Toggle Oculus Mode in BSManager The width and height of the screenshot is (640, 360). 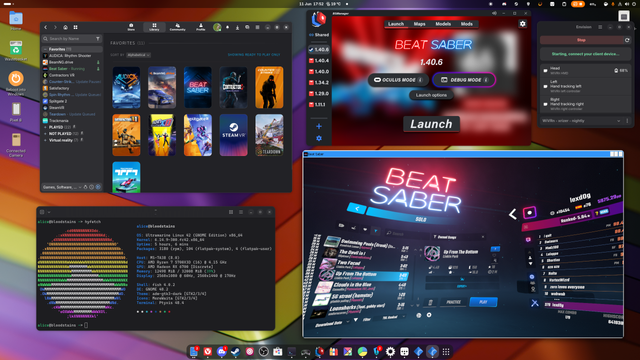(398, 80)
